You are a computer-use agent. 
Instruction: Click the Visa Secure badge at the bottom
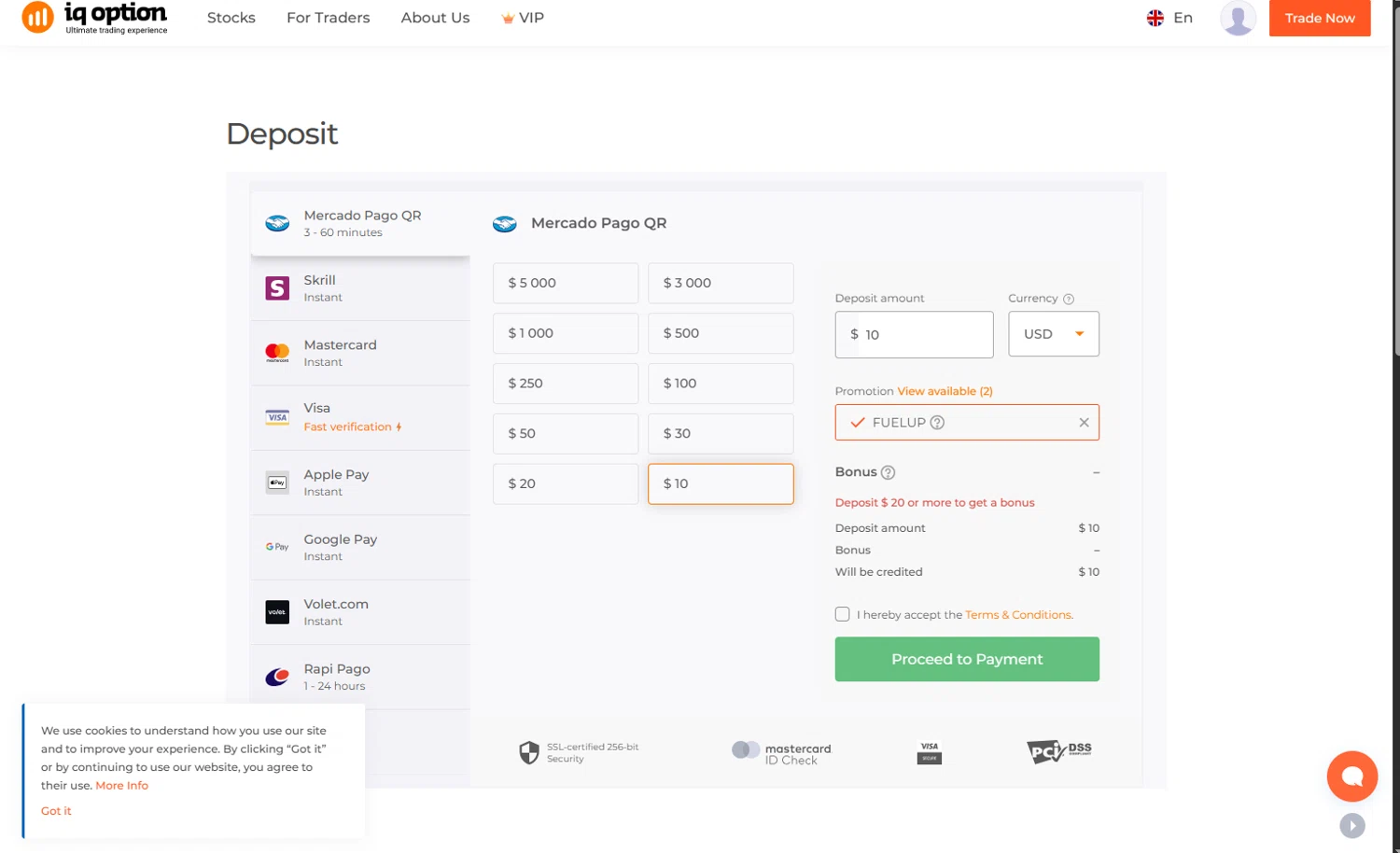pos(930,753)
